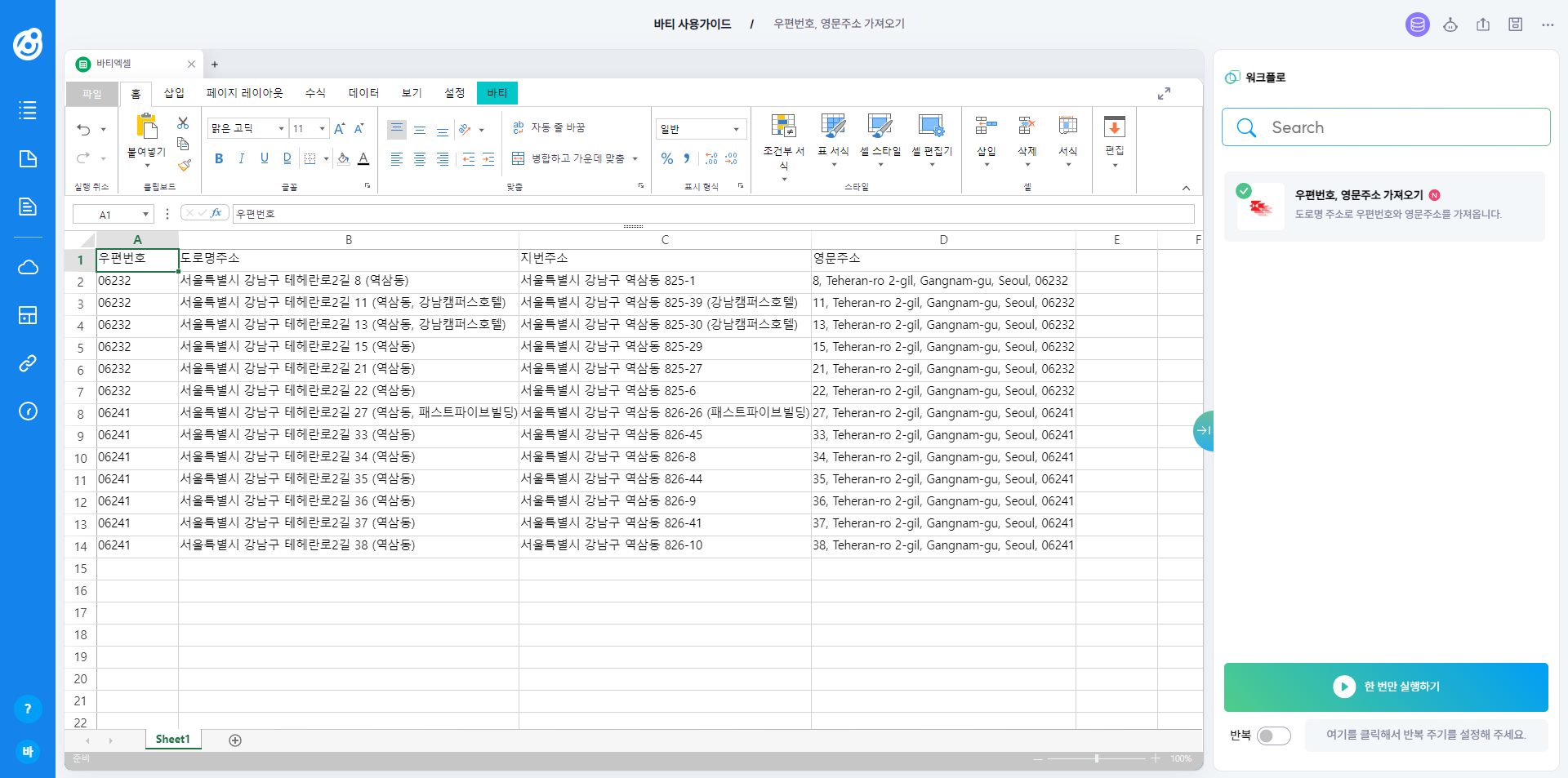This screenshot has height=778, width=1568.
Task: Click the add sheet plus icon
Action: 235,740
